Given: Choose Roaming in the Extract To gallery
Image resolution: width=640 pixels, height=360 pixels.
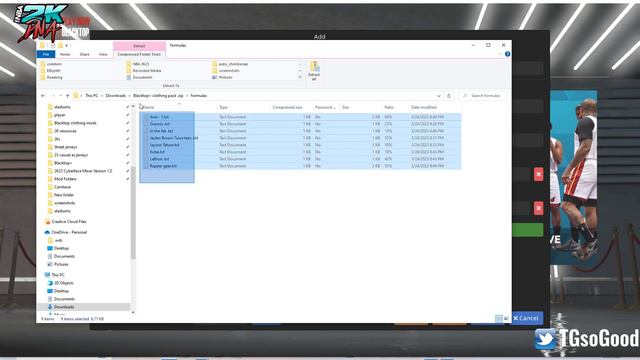Looking at the screenshot, I should pos(51,77).
